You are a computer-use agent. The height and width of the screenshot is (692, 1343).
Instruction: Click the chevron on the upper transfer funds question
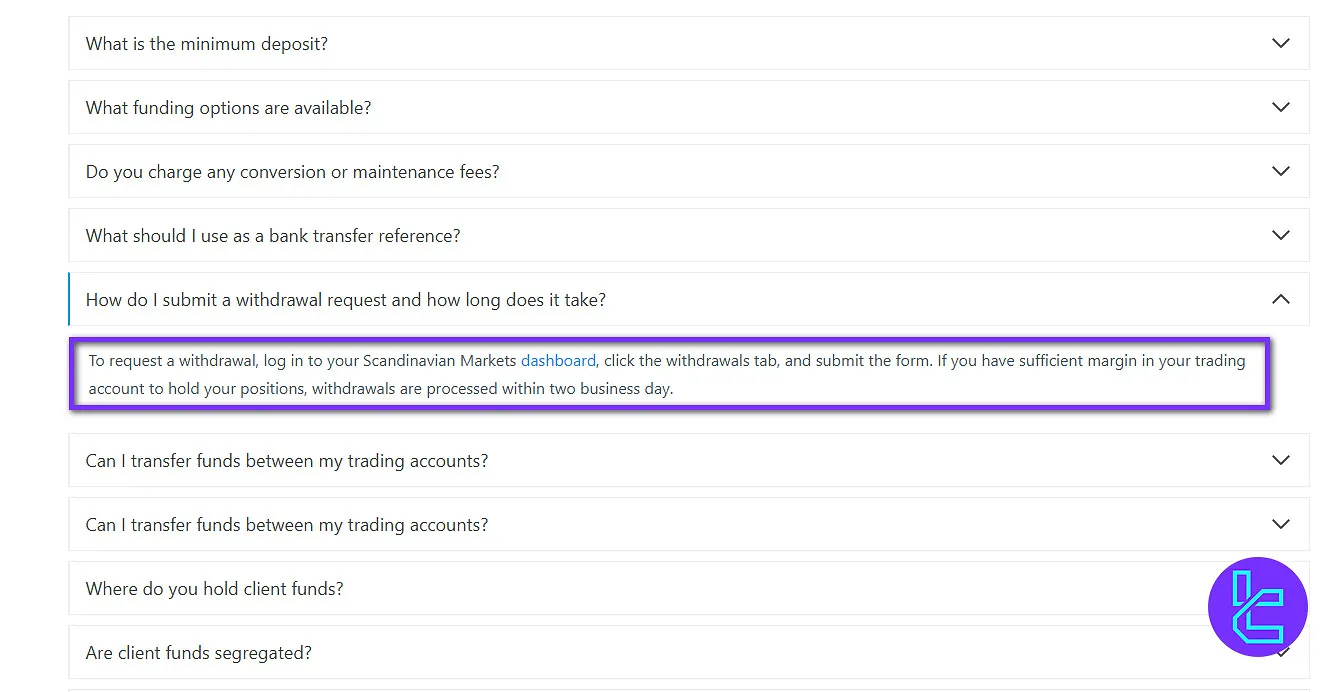(x=1280, y=461)
